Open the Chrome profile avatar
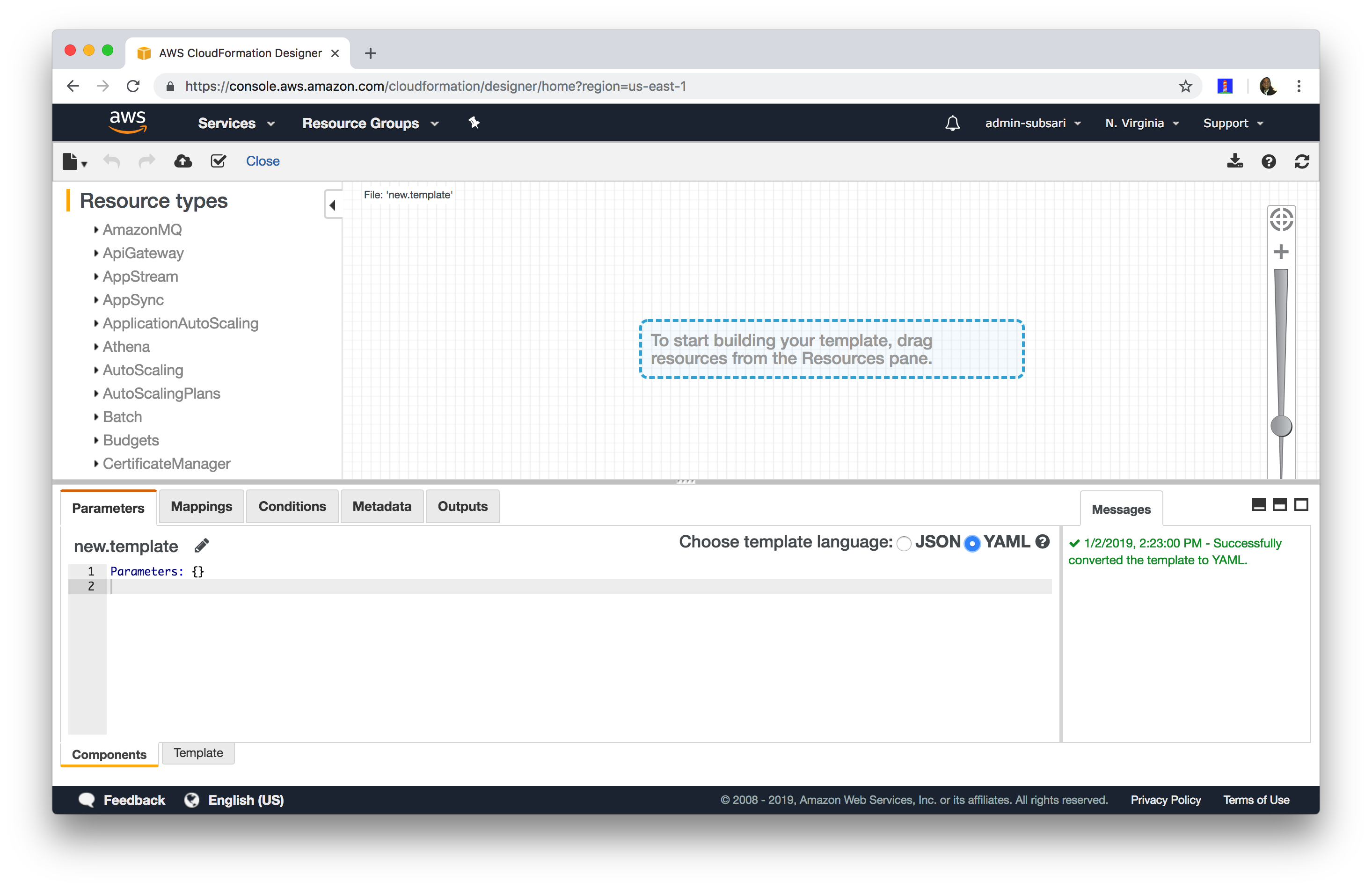The image size is (1372, 889). (1268, 87)
